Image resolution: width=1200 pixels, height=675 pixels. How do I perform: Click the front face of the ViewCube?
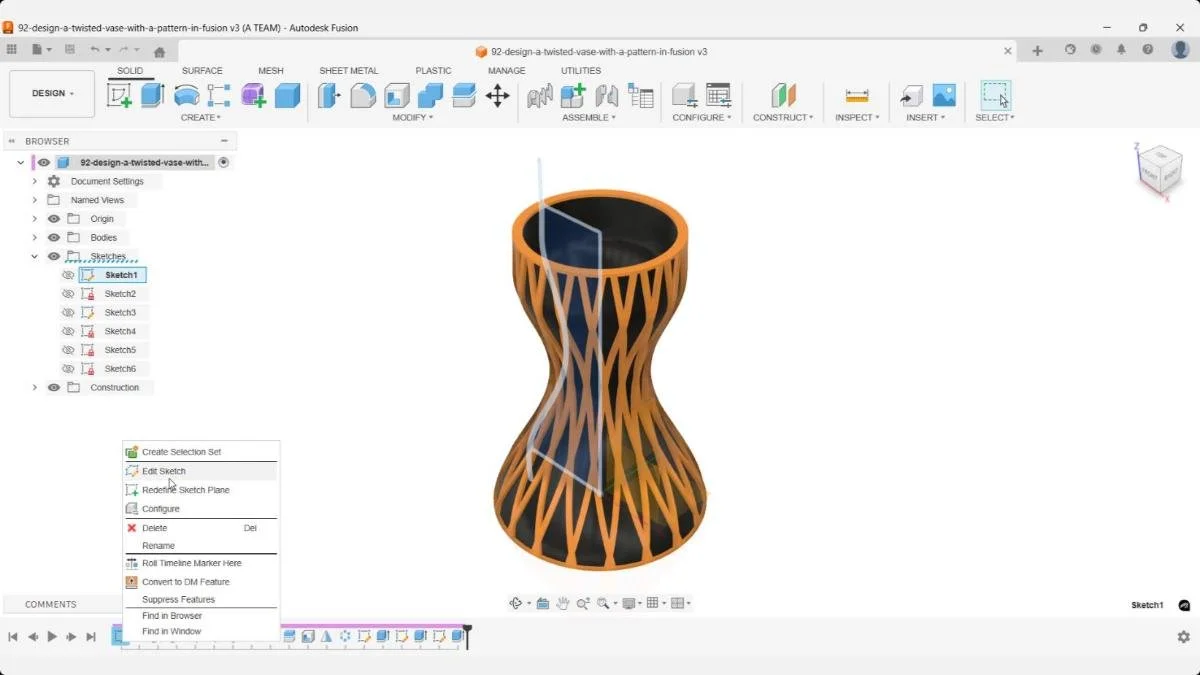pyautogui.click(x=1150, y=178)
